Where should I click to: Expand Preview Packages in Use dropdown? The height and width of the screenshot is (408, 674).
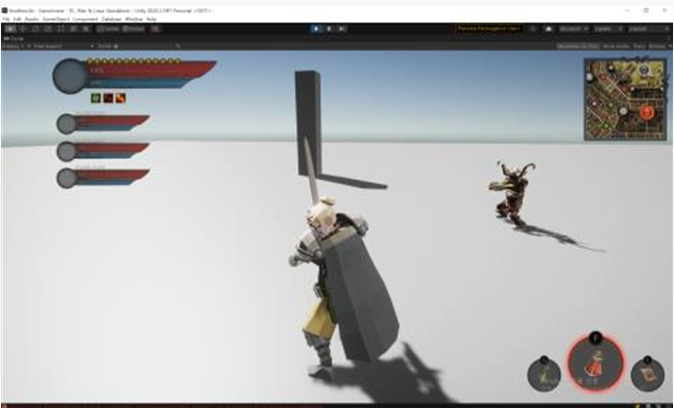pyautogui.click(x=490, y=30)
